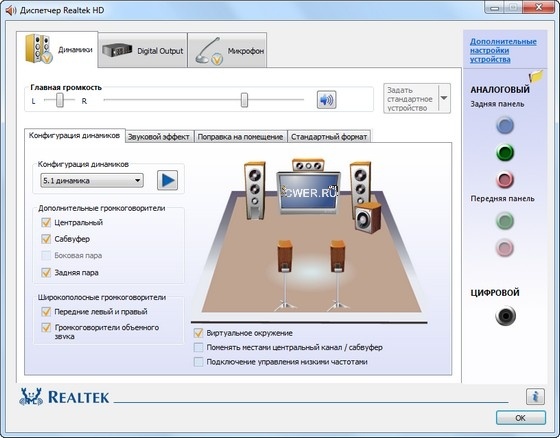Open the 5.1 динамика dropdown

(x=92, y=180)
